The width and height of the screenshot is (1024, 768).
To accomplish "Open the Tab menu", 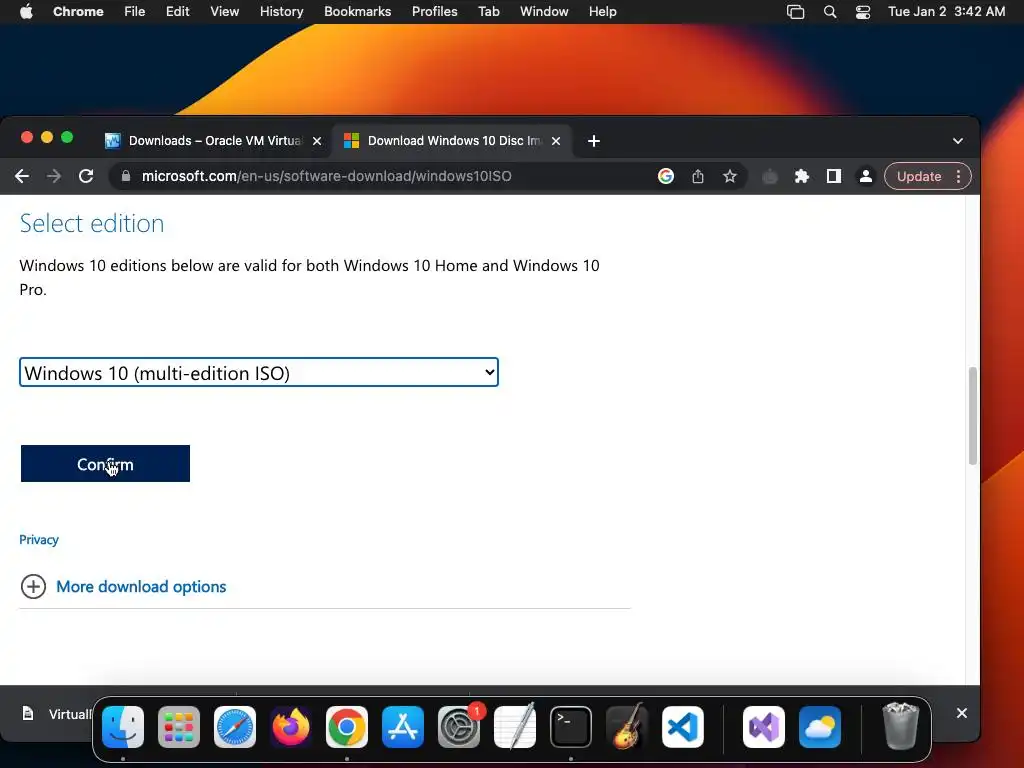I will pos(488,12).
